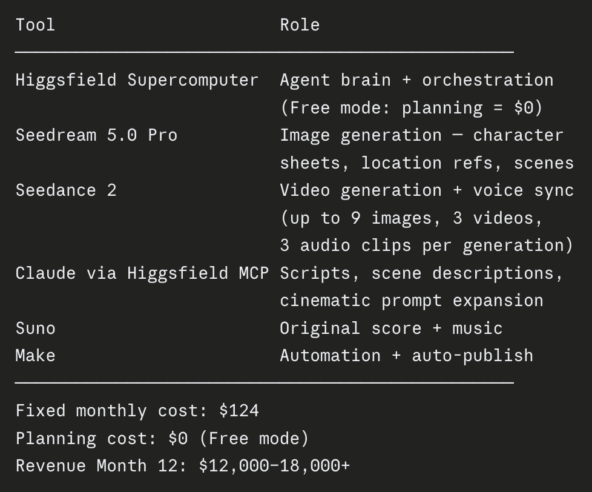Click Agent brain + orchestration description
592x492 pixels.
pos(417,80)
